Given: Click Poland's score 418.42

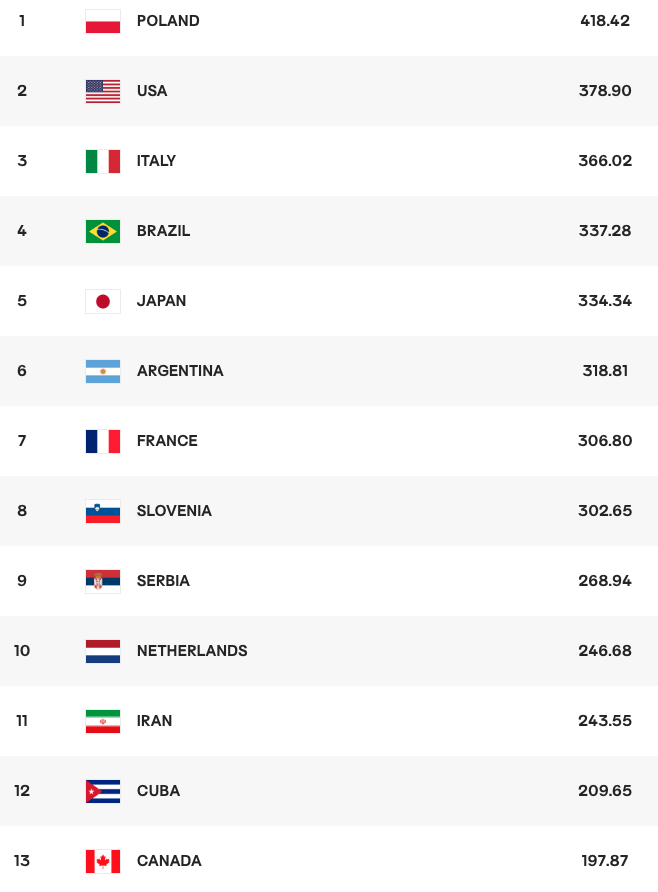Looking at the screenshot, I should pyautogui.click(x=605, y=21).
